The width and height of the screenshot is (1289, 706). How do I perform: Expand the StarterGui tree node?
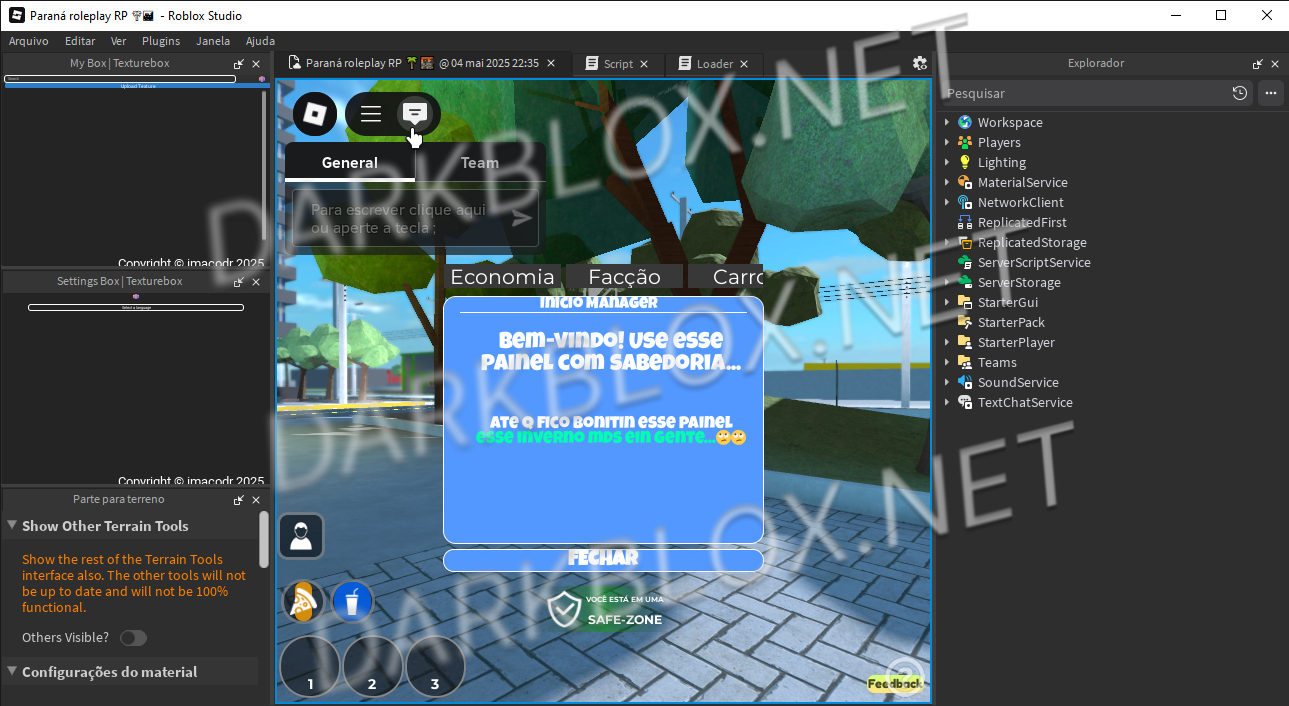click(947, 302)
